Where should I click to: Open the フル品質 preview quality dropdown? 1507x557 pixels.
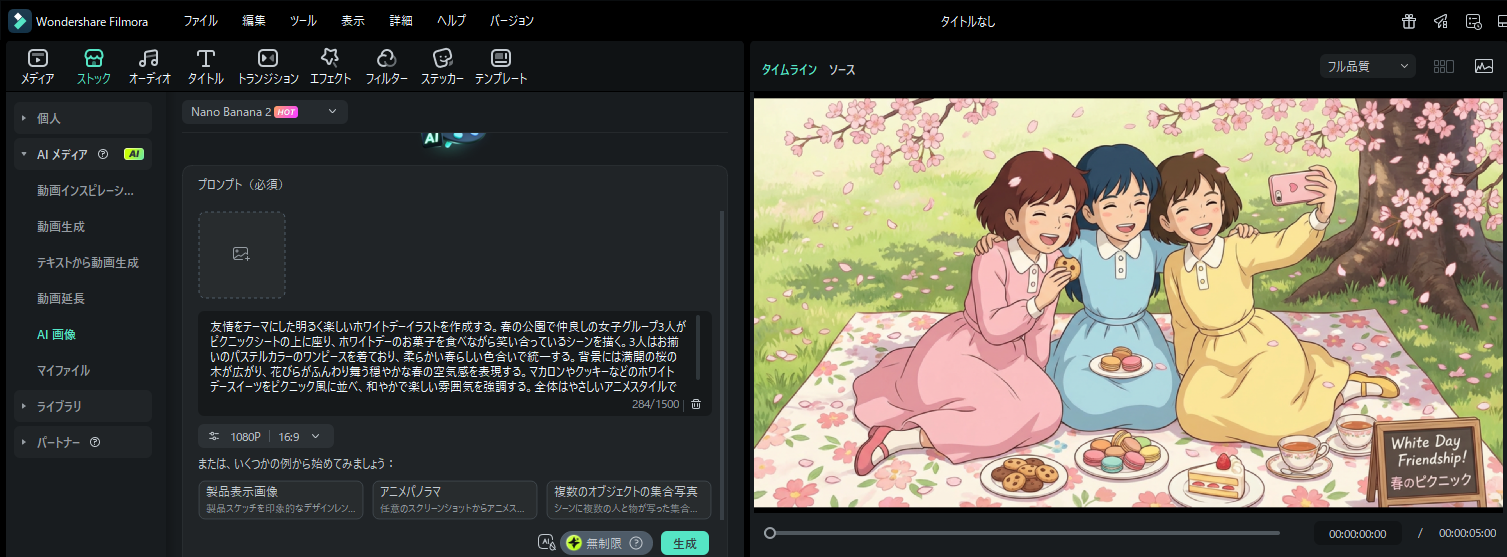[1367, 66]
